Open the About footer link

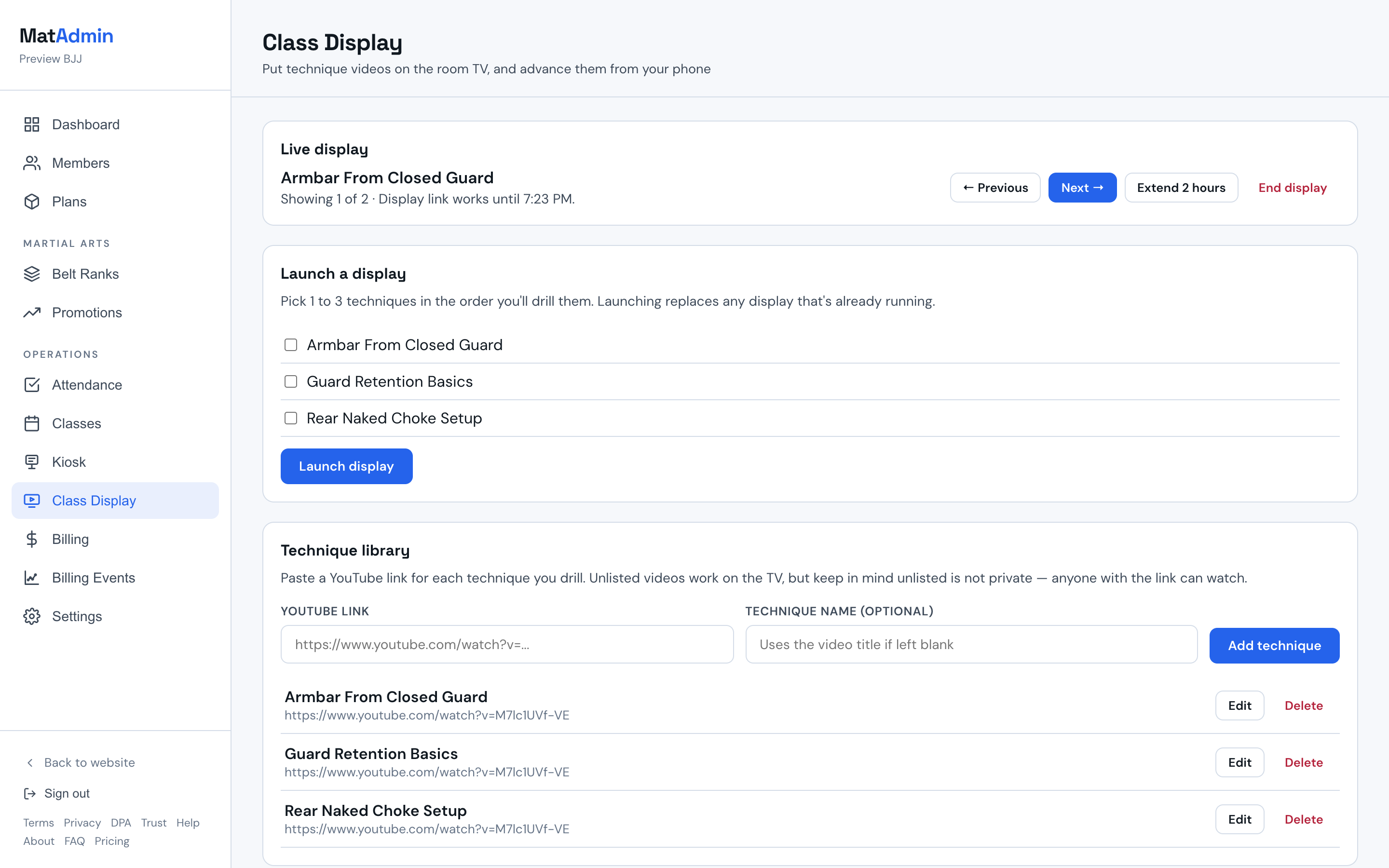click(39, 841)
